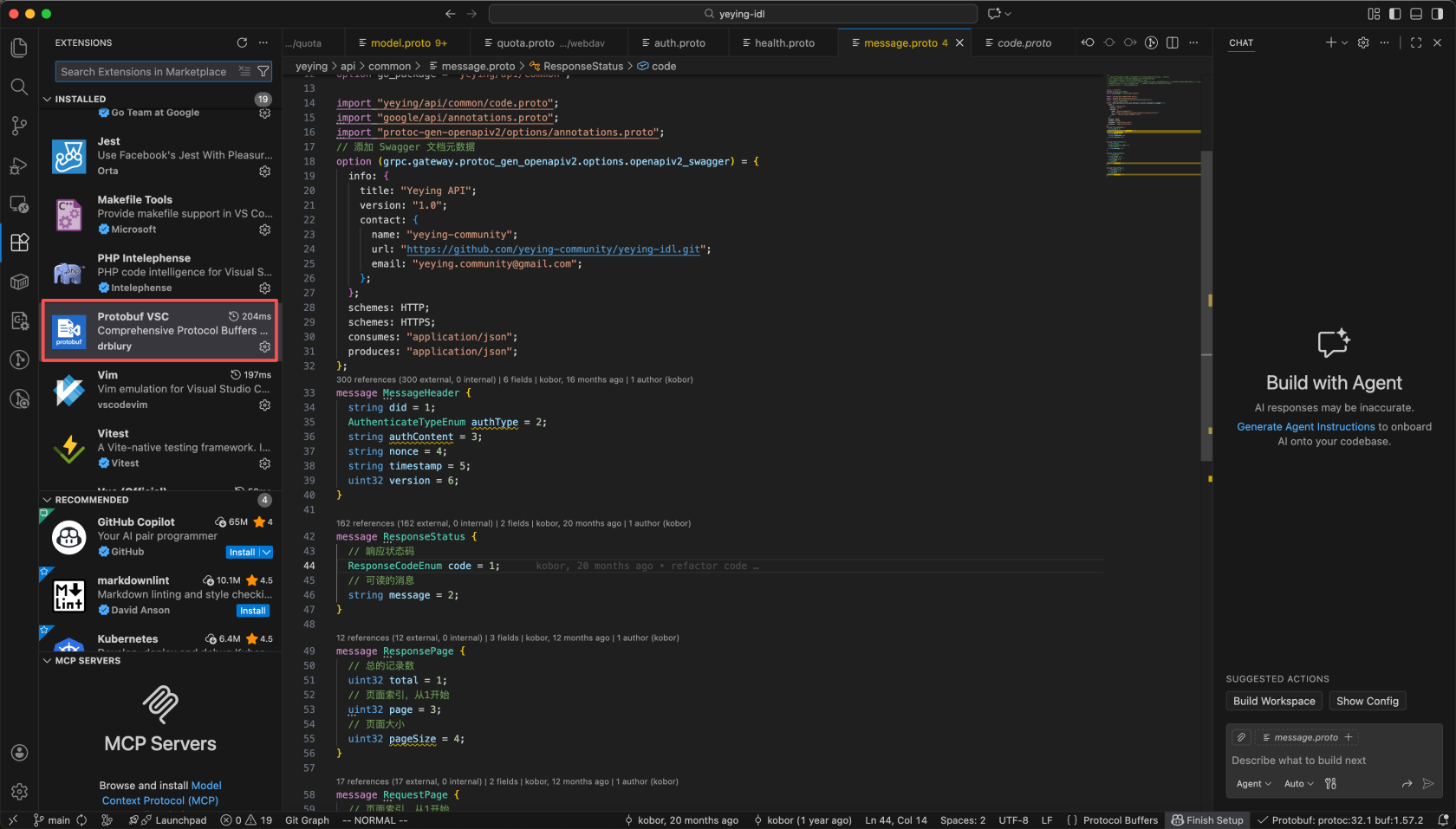Open the Explorer view in activity bar
Image resolution: width=1456 pixels, height=829 pixels.
[x=19, y=48]
